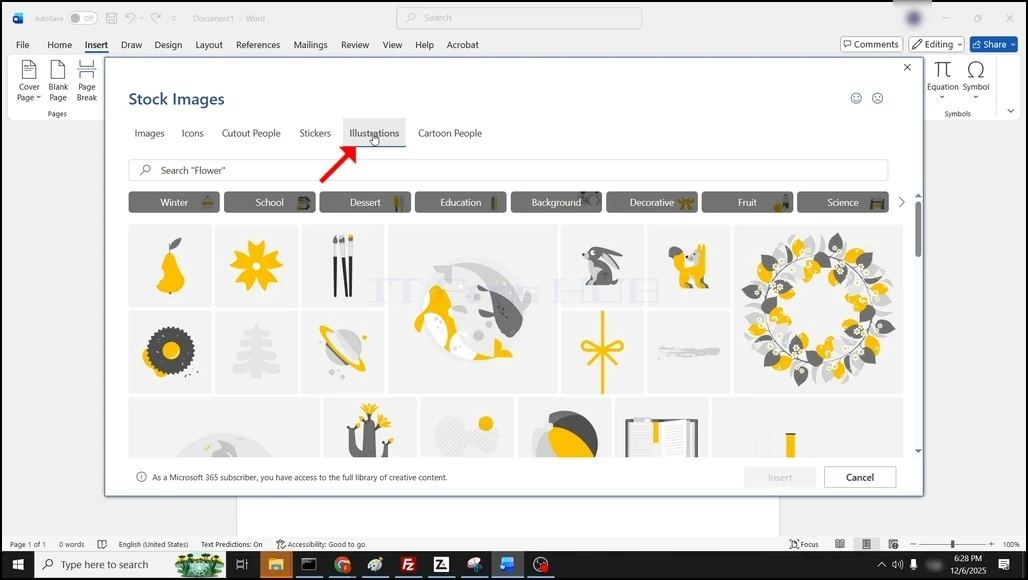Select the rabbit illustration
This screenshot has height=580, width=1028.
(x=602, y=265)
